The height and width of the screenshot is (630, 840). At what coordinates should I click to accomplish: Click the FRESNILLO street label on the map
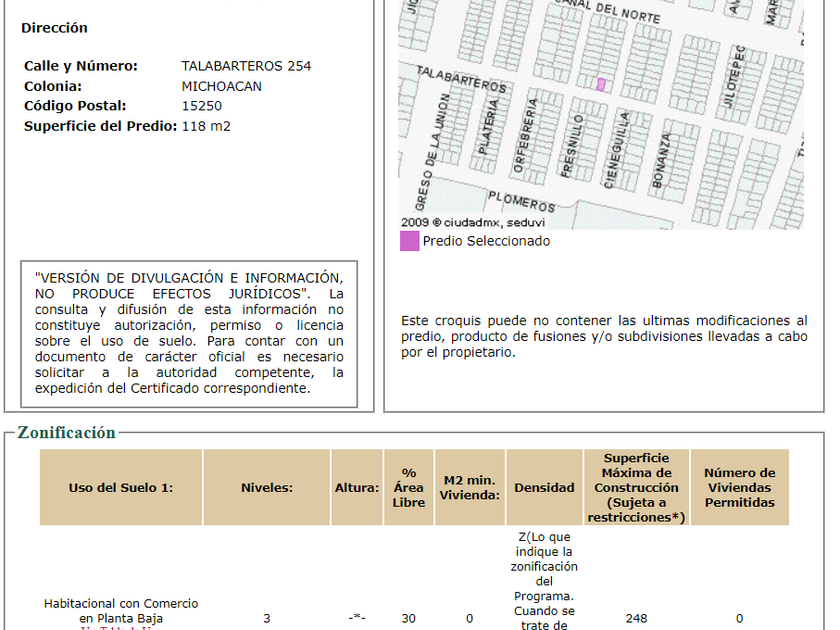point(571,146)
